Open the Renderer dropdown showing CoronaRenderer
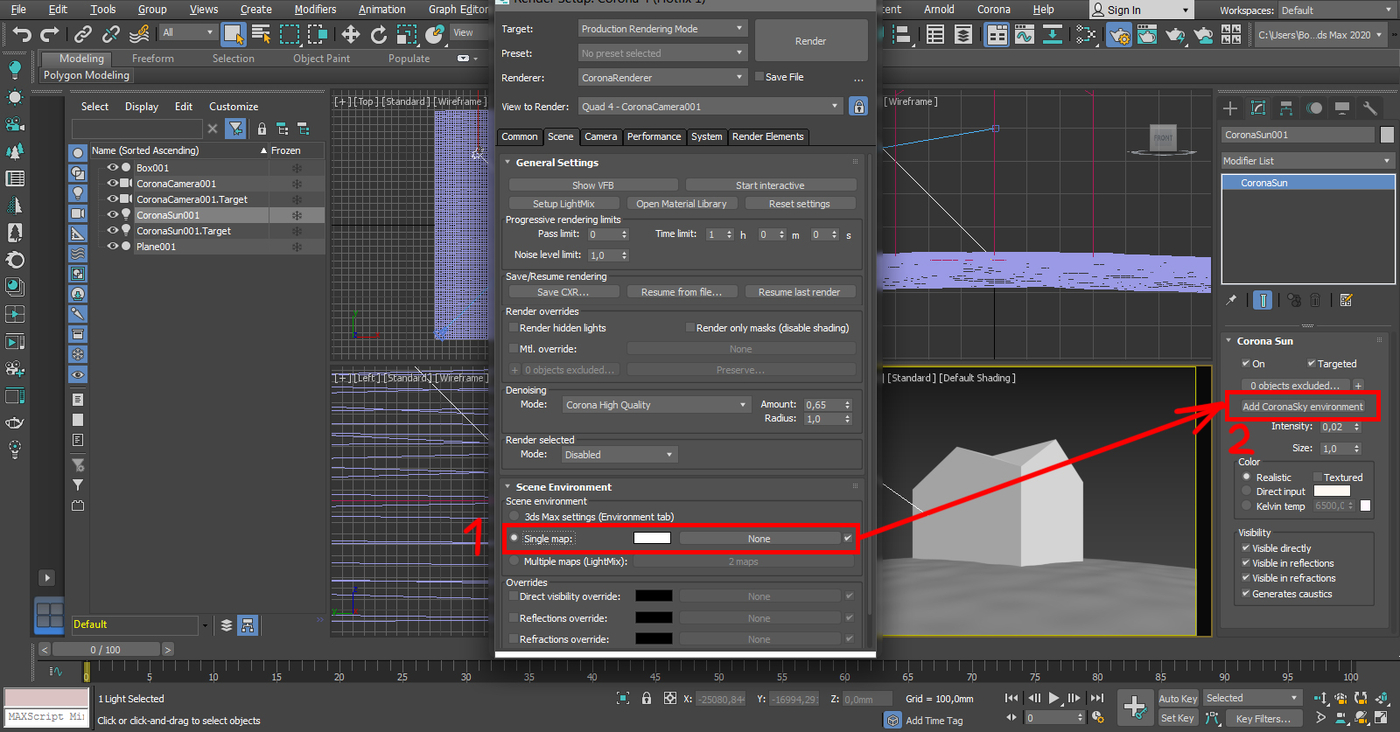This screenshot has width=1400, height=732. coord(662,77)
